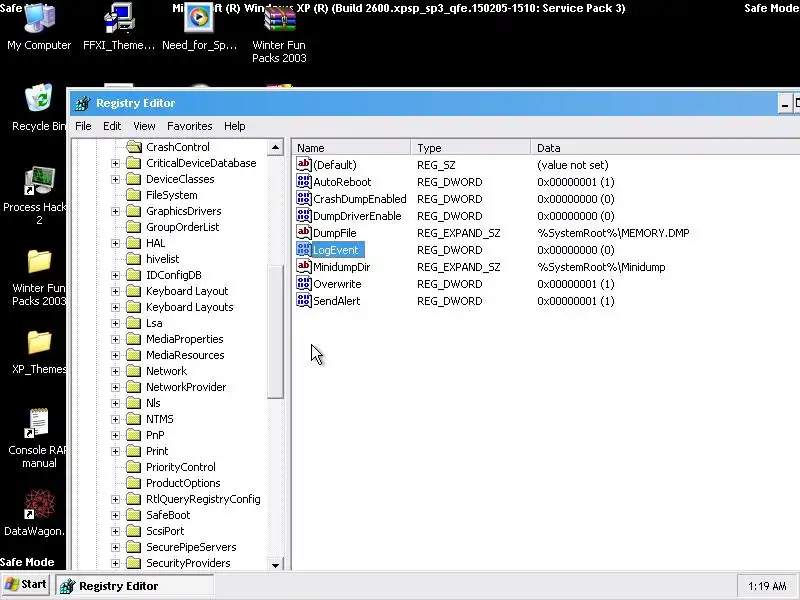Select the AutoReboot DWORD value icon

(x=304, y=182)
